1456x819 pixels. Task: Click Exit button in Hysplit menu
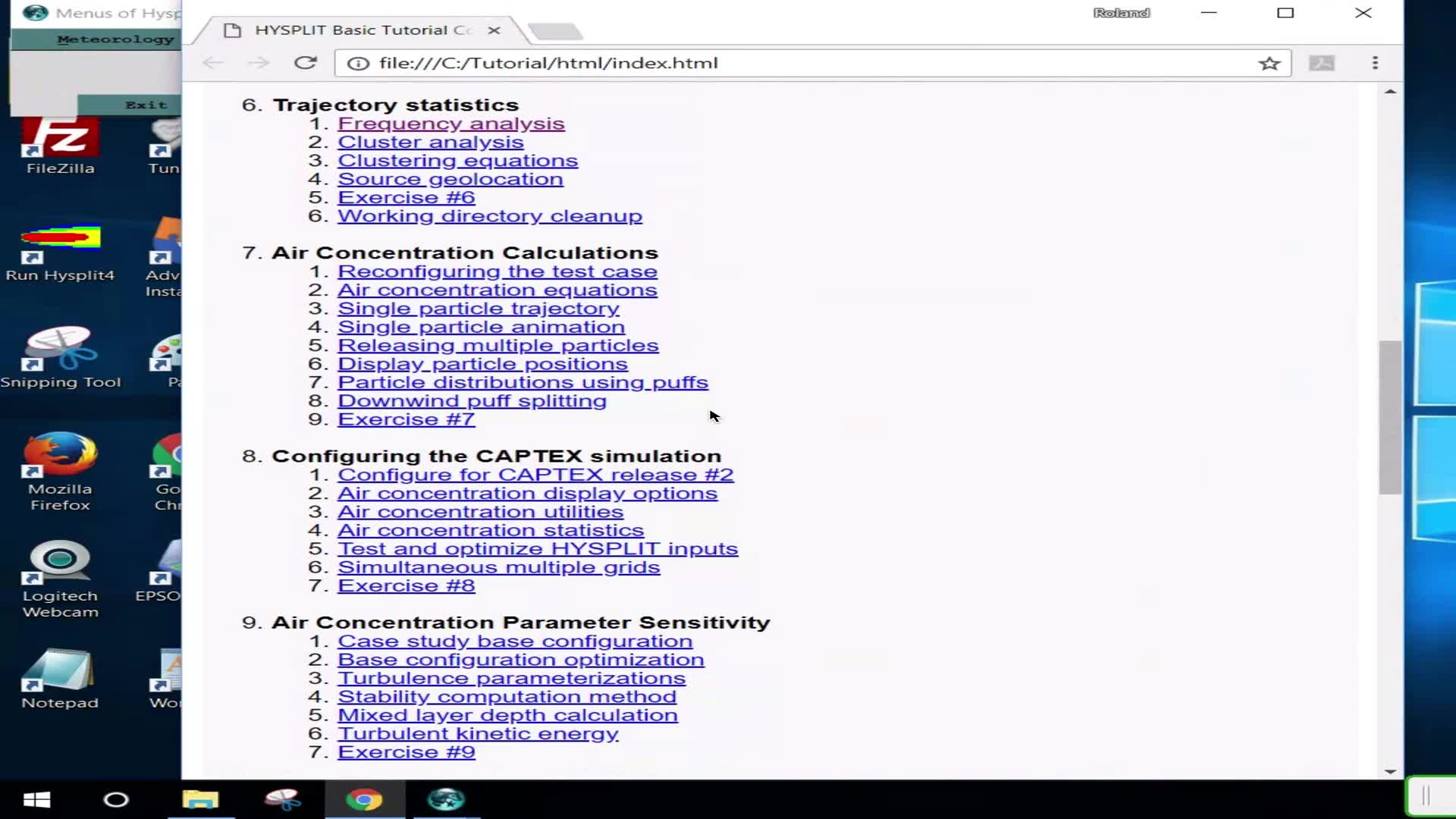click(x=146, y=105)
